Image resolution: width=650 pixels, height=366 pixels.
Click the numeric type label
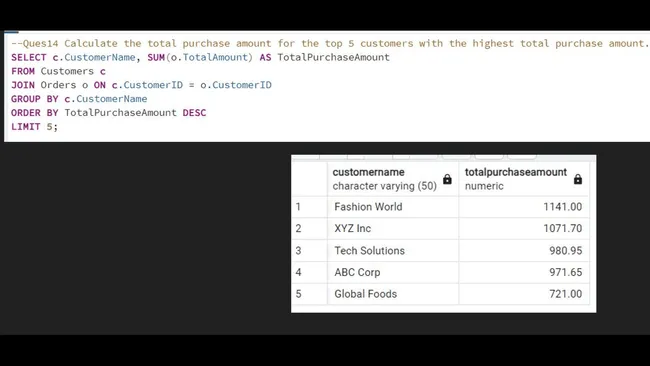tap(484, 186)
